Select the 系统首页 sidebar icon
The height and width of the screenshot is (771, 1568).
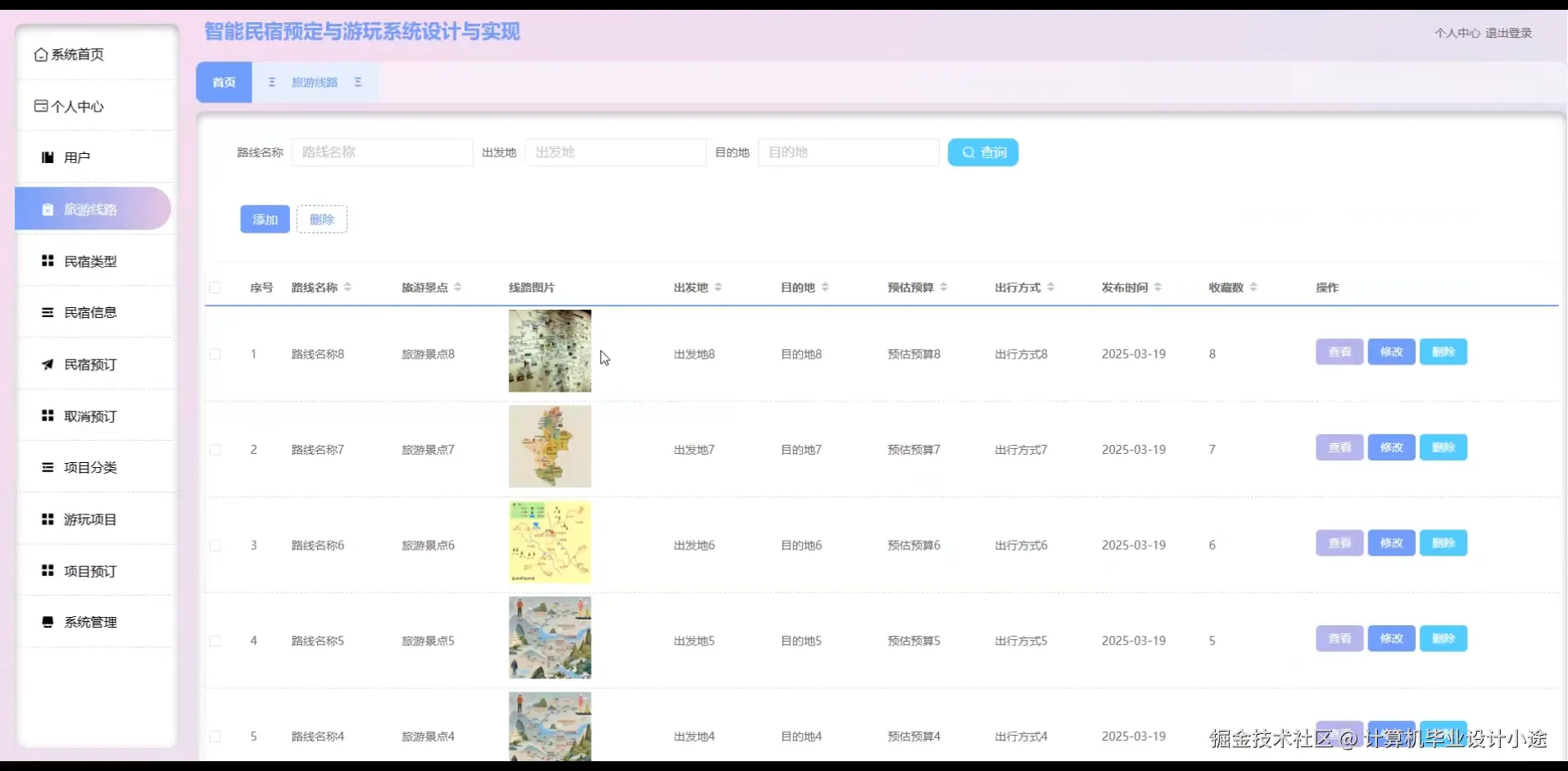coord(42,54)
